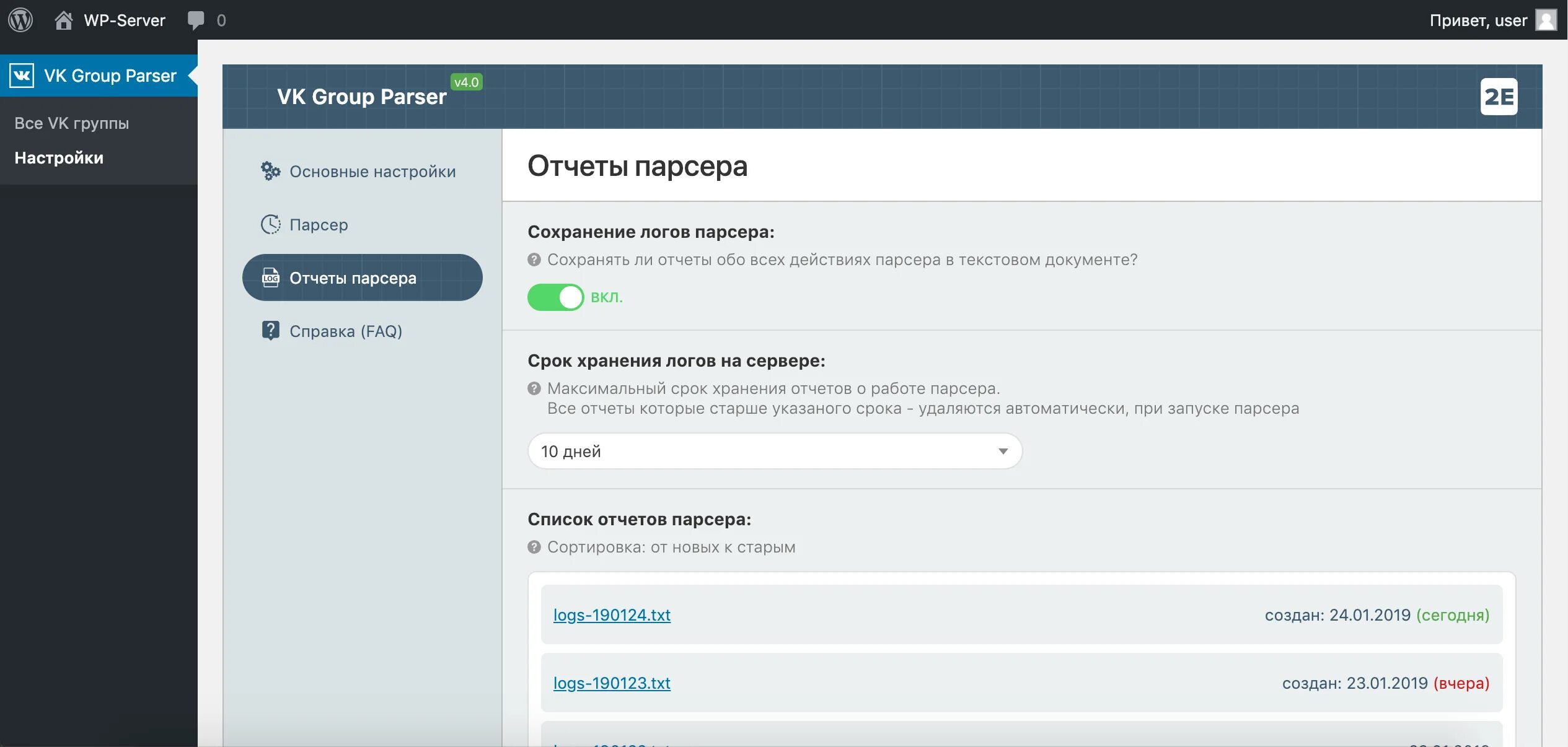Select Настройки in the sidebar menu

point(59,158)
